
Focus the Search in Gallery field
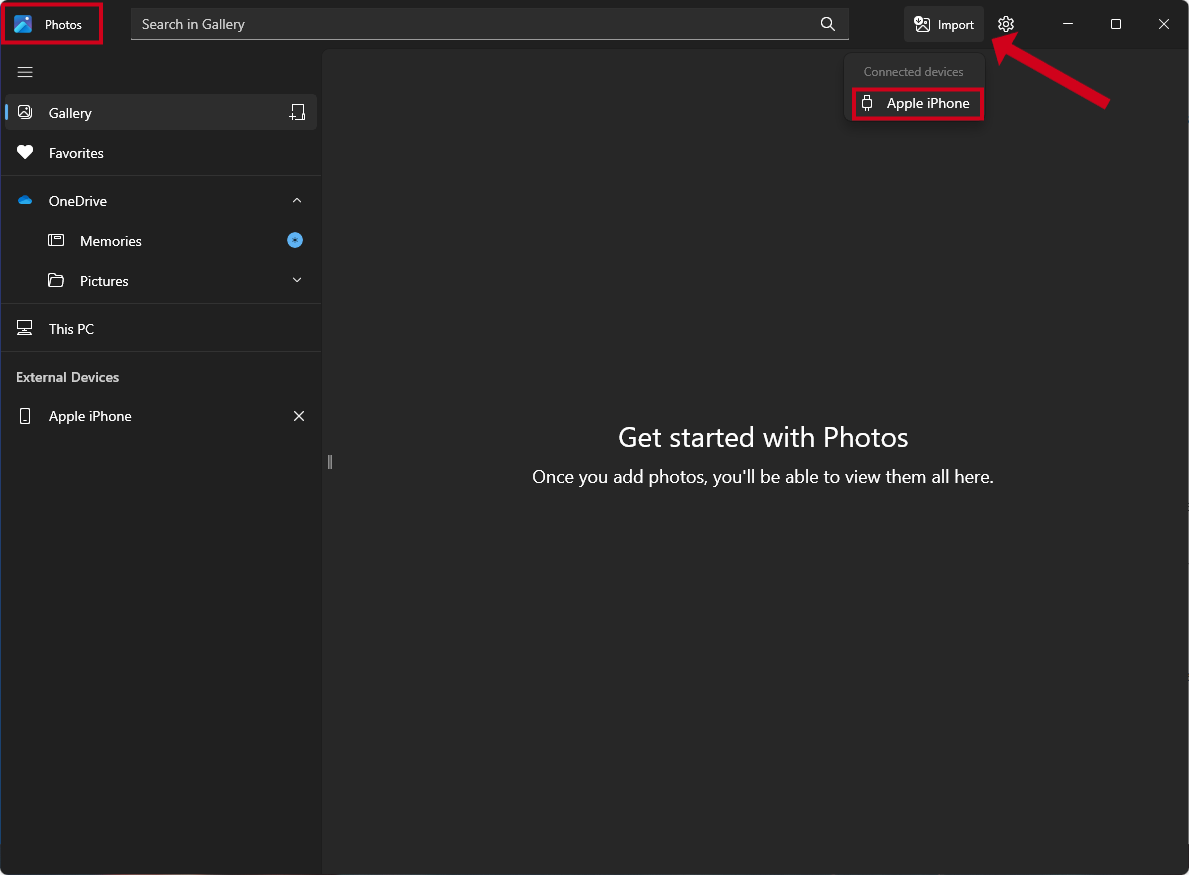[490, 24]
